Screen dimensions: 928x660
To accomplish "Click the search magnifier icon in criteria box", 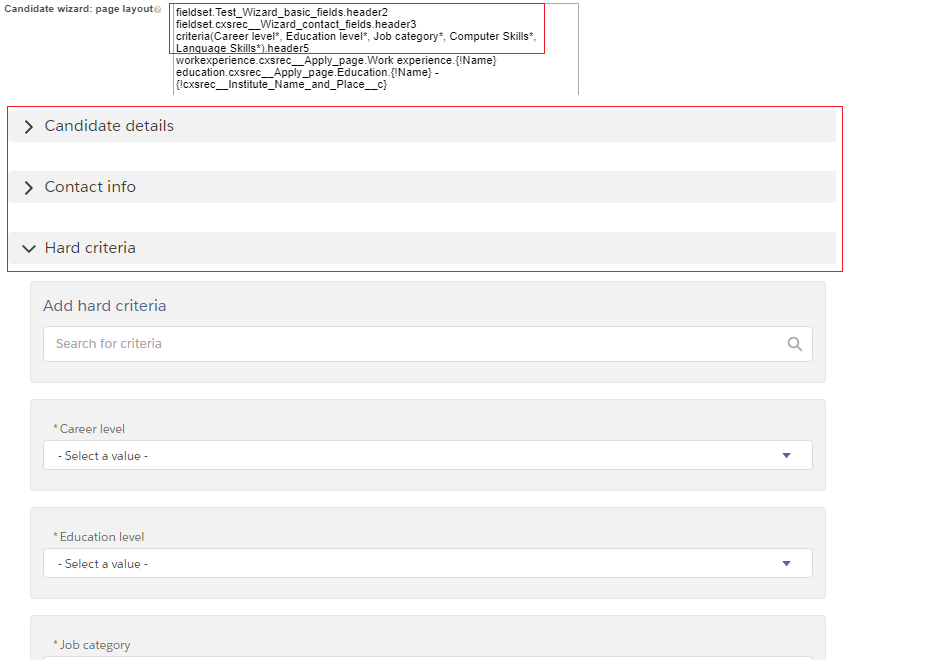I will tap(794, 344).
